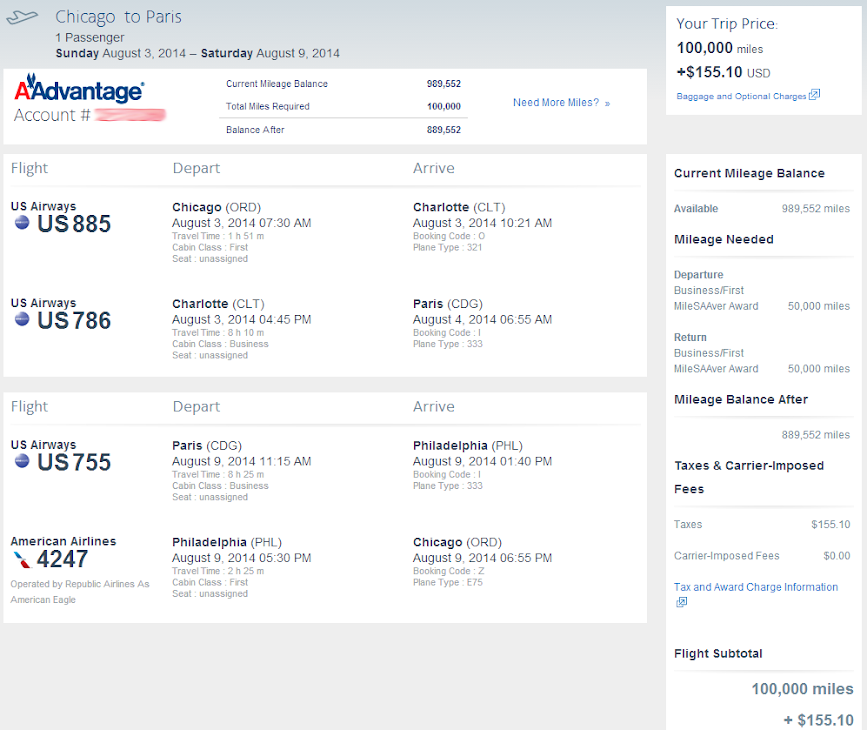This screenshot has width=867, height=730.
Task: Click the American Airlines logo beside 4247
Action: [22, 559]
